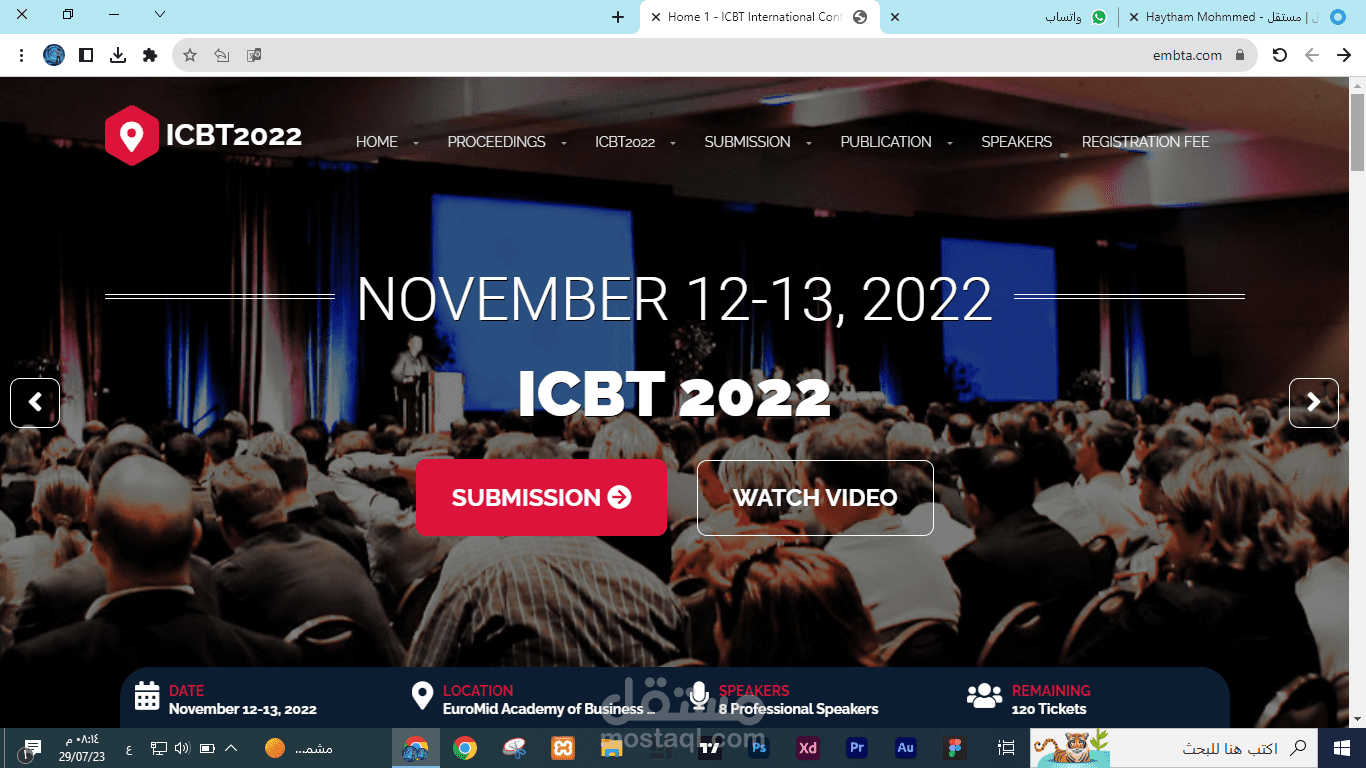Open the Chrome three-dot menu
This screenshot has width=1366, height=768.
(x=21, y=55)
